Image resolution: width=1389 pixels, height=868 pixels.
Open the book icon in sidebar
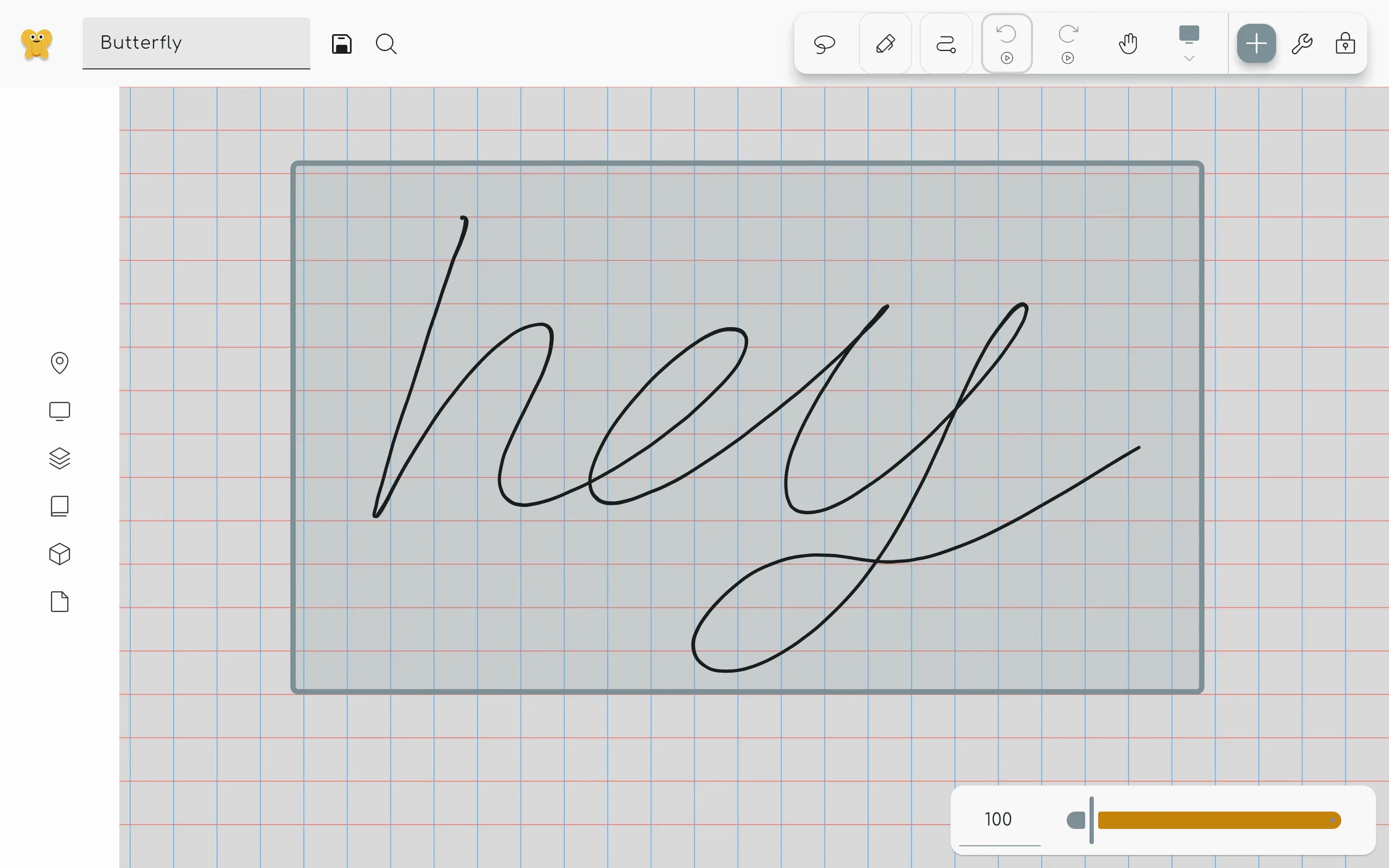[x=60, y=506]
